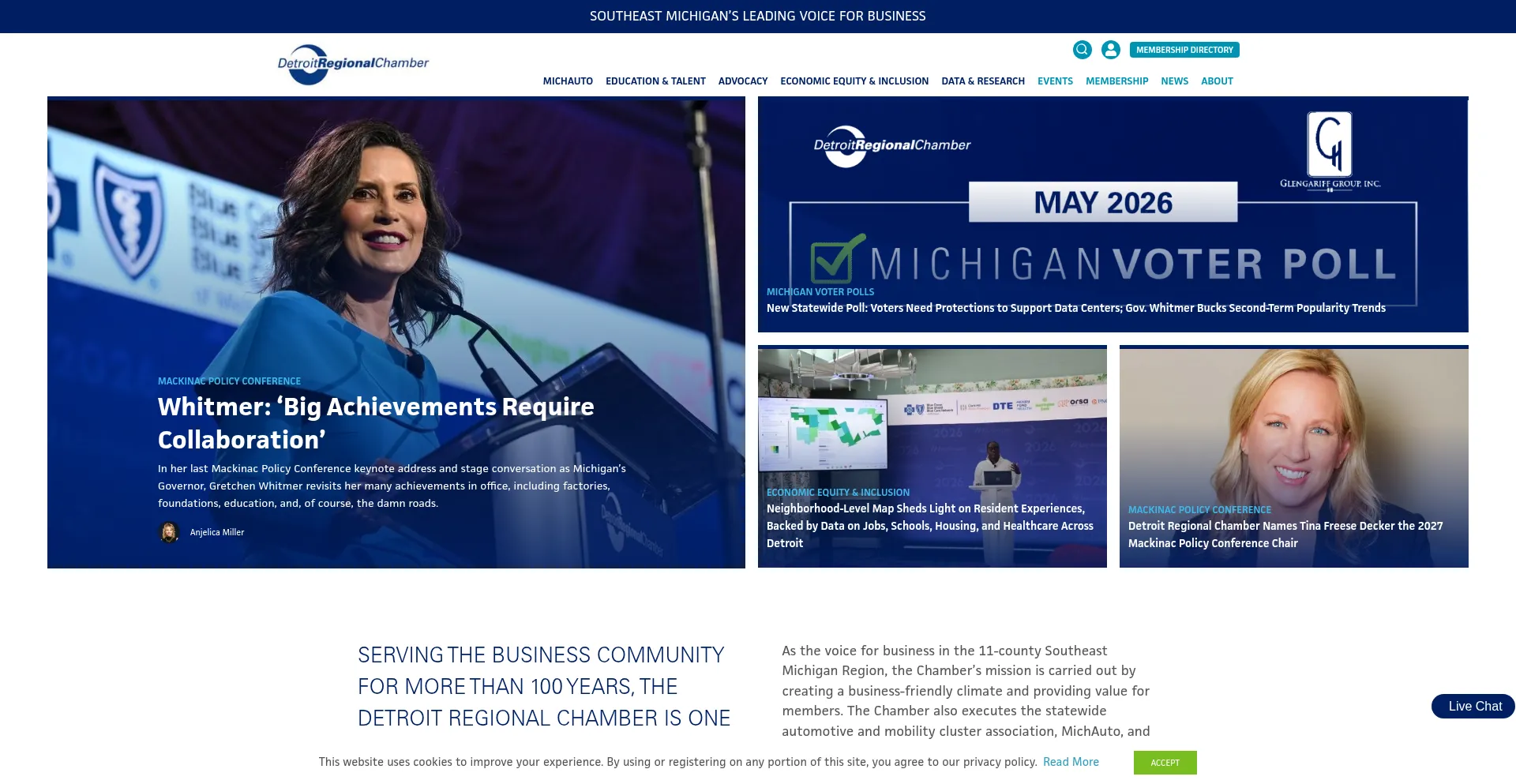1516x784 pixels.
Task: Accept the cookie notice
Action: click(1165, 763)
